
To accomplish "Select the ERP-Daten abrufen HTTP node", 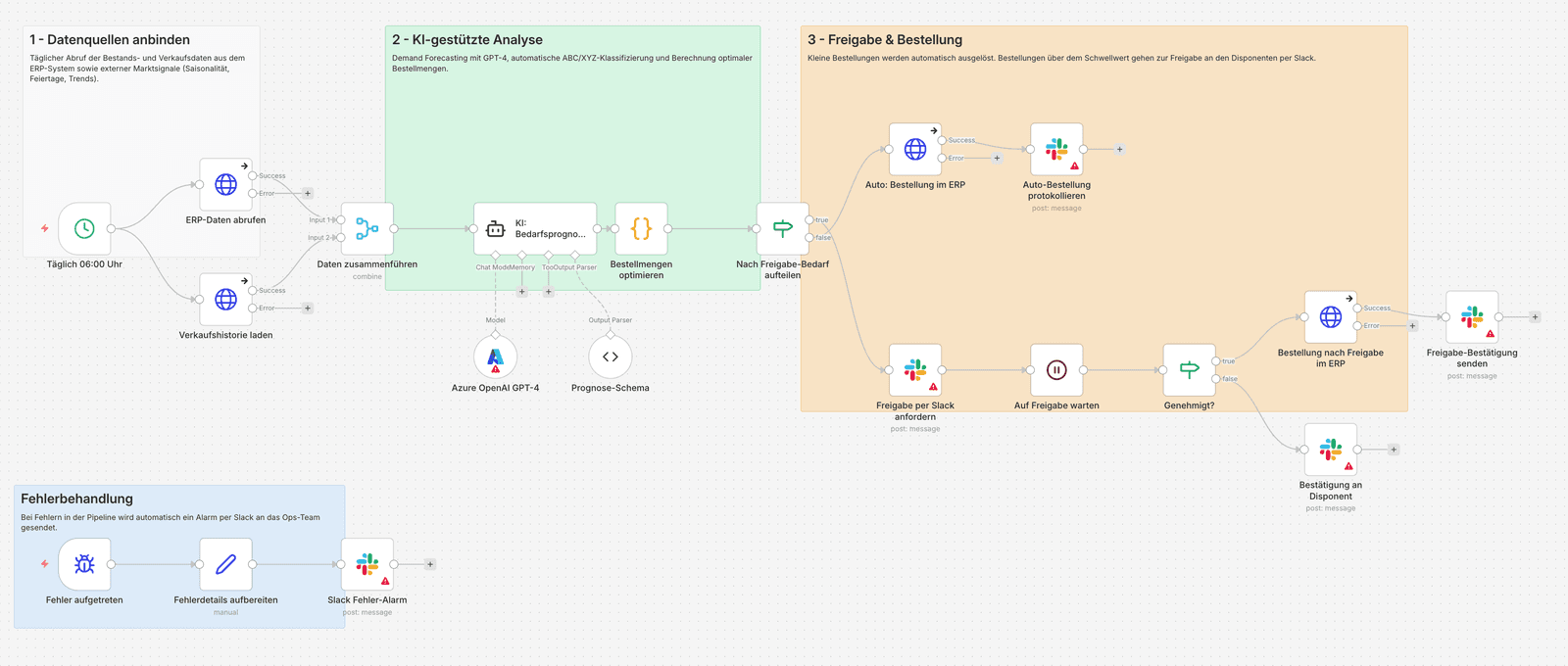I will 225,184.
